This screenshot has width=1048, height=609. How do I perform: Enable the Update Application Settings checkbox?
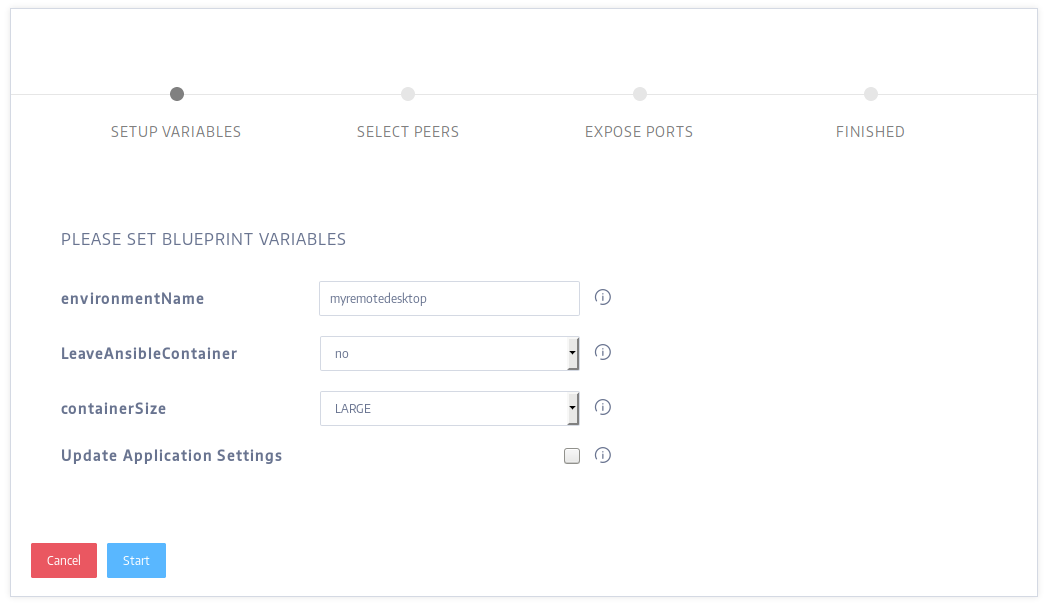pyautogui.click(x=571, y=455)
